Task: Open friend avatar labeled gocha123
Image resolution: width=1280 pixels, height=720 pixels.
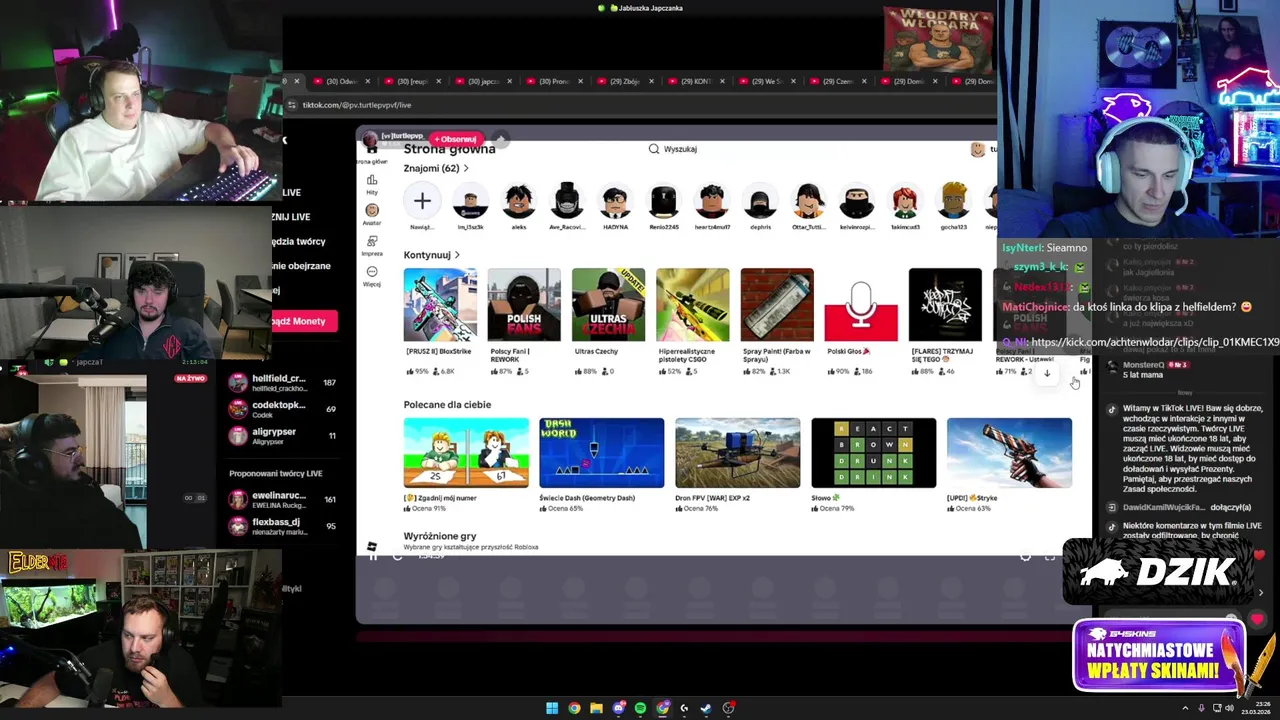Action: (954, 201)
